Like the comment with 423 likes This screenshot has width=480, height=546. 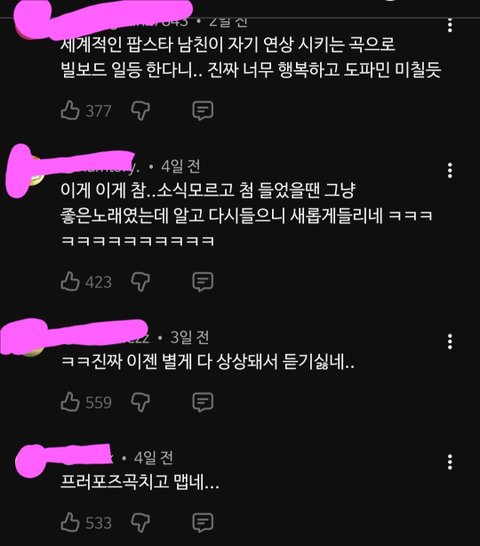click(x=70, y=281)
